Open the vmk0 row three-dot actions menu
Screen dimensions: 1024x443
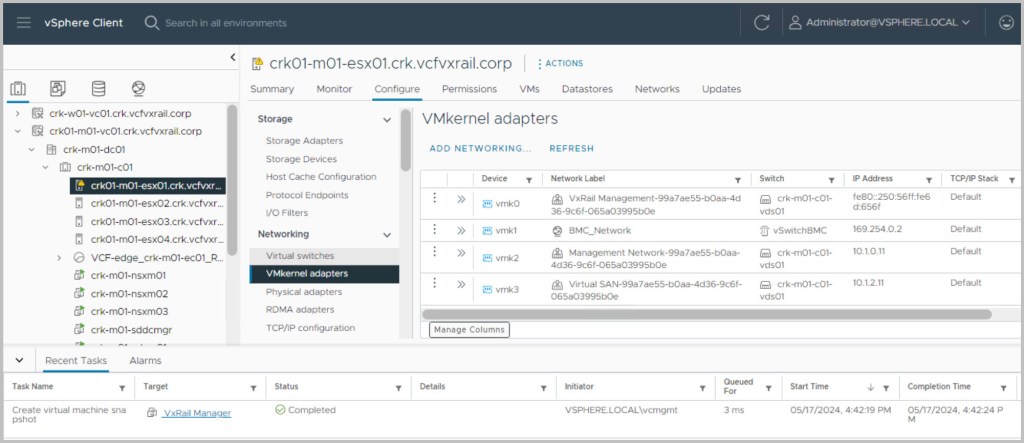pos(435,198)
